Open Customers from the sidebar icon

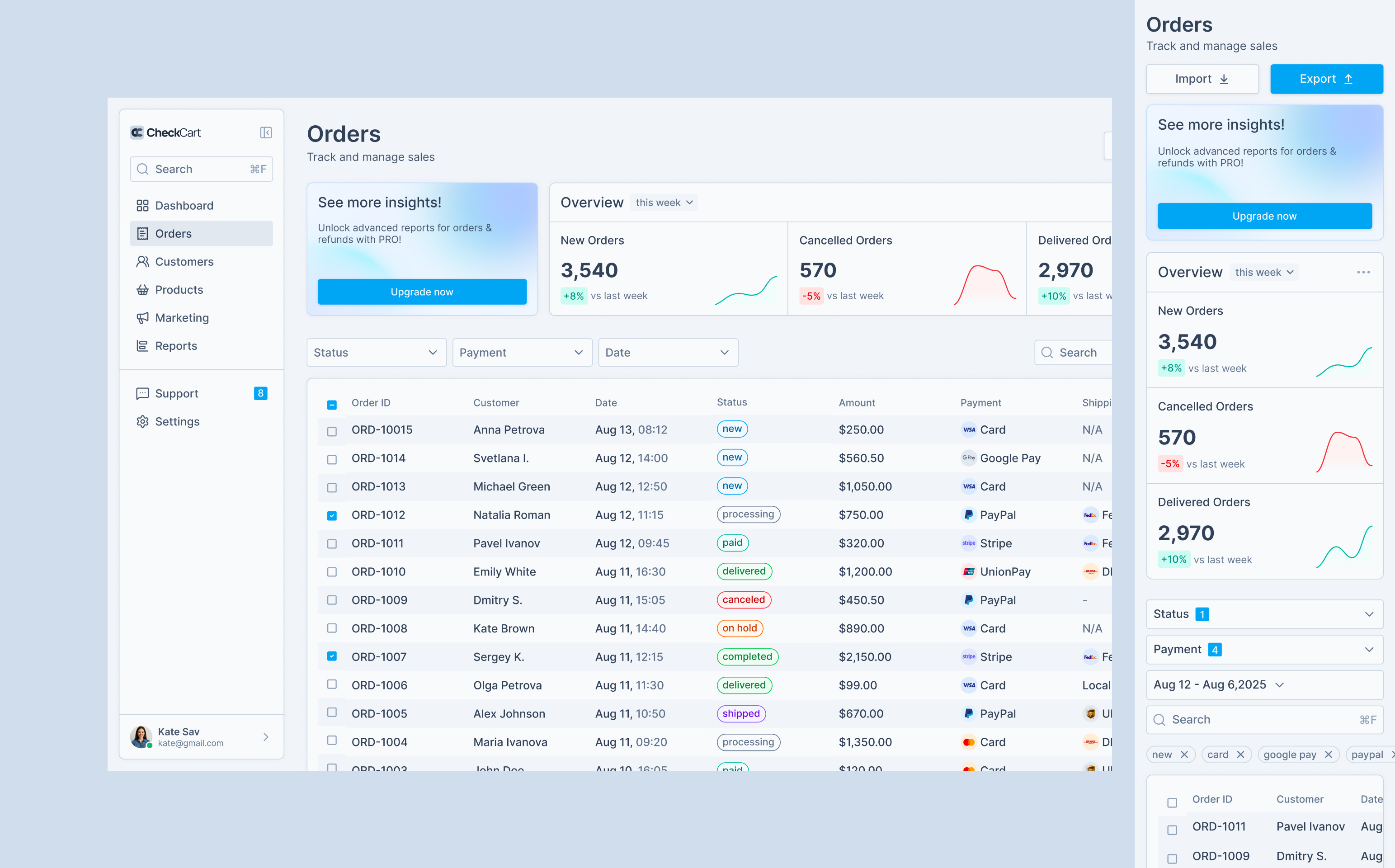tap(143, 261)
